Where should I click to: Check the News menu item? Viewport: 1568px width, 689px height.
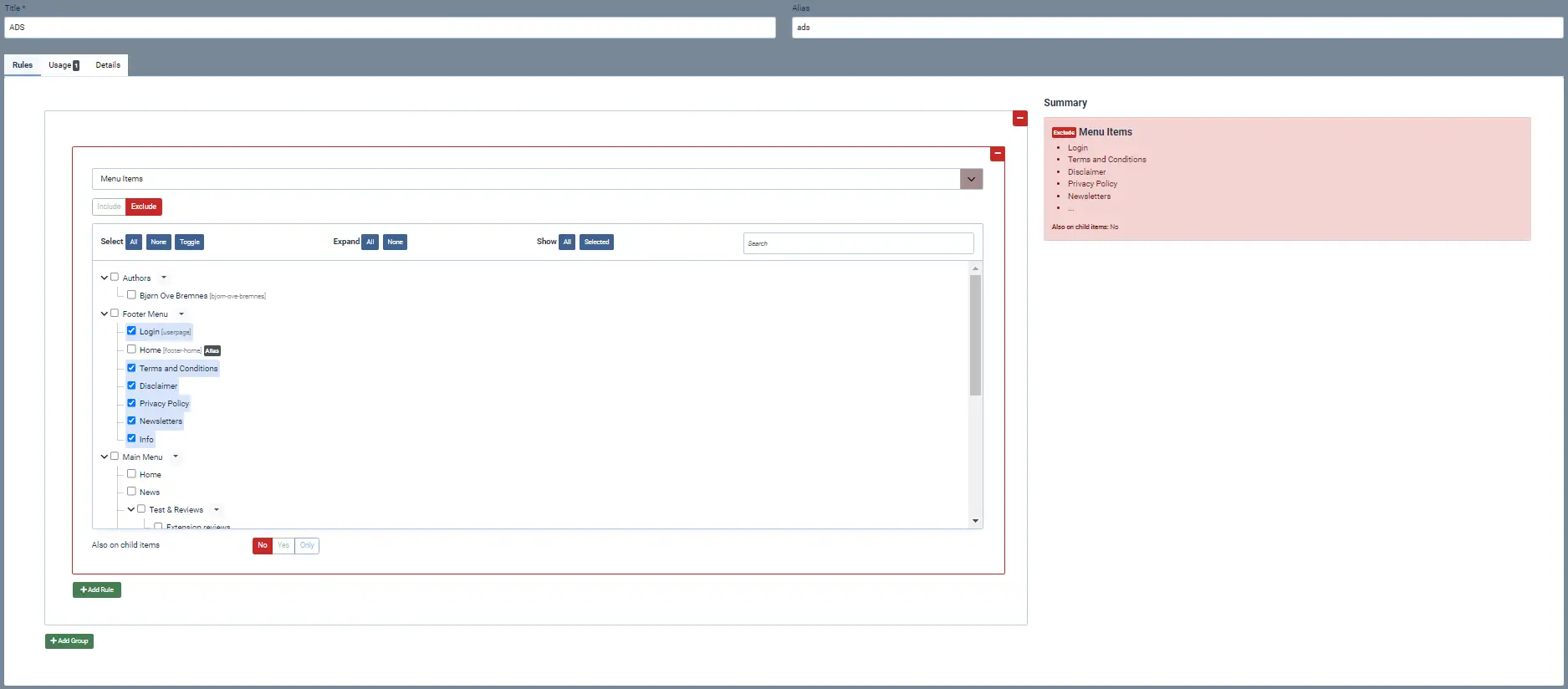tap(131, 491)
